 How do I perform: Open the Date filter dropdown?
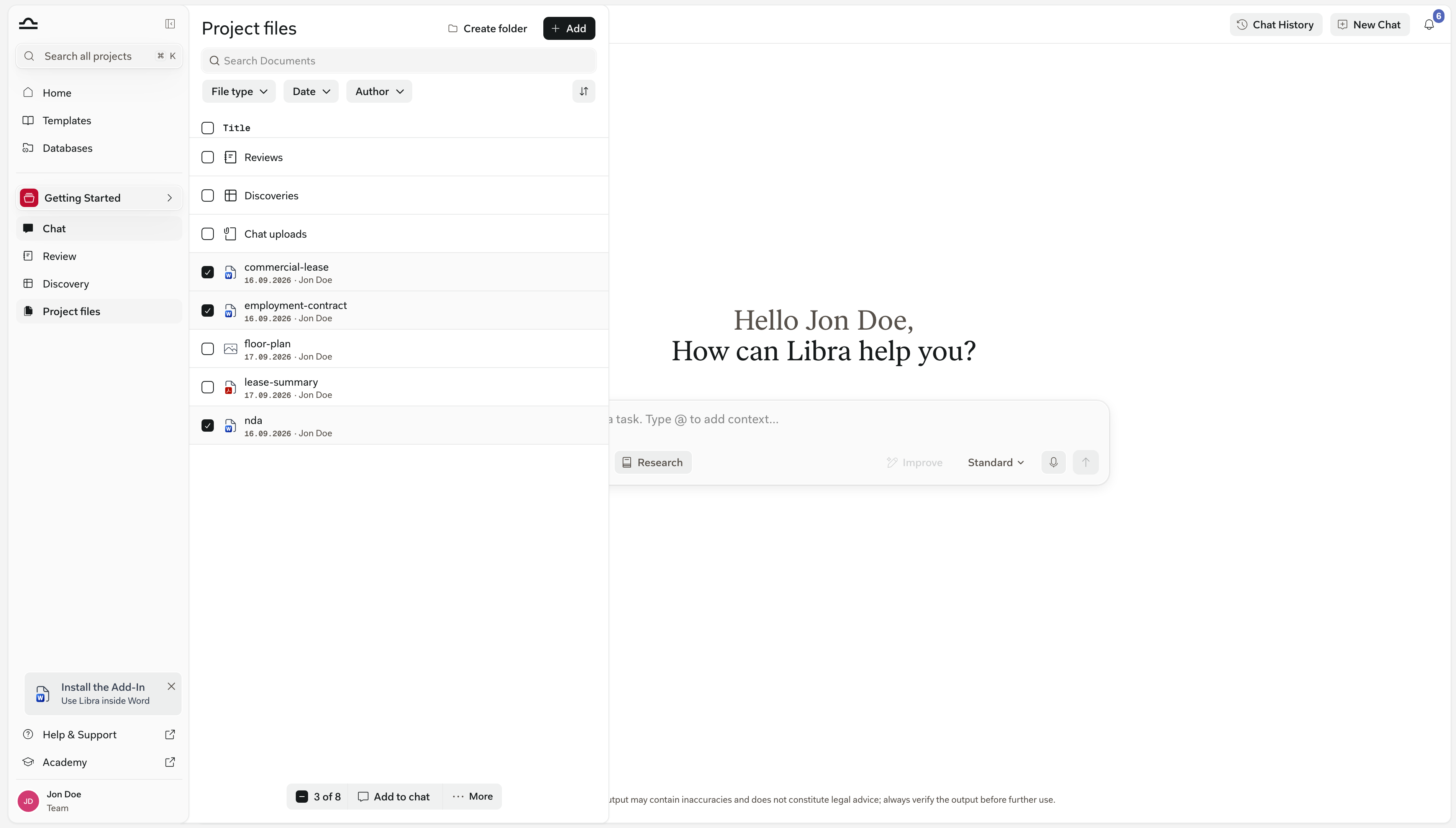(311, 92)
